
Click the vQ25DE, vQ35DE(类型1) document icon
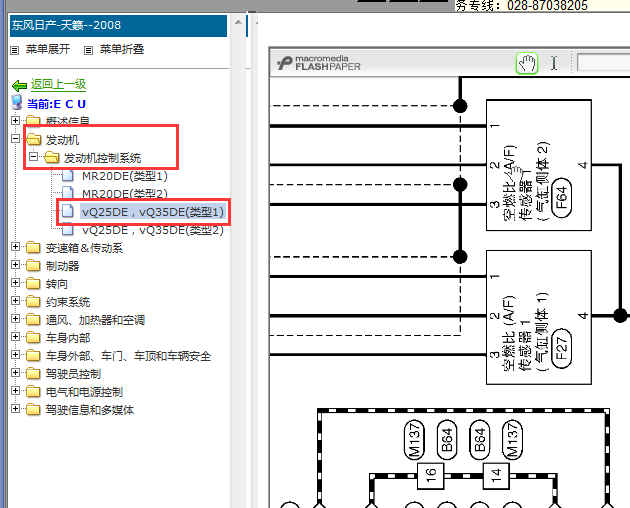[x=68, y=211]
